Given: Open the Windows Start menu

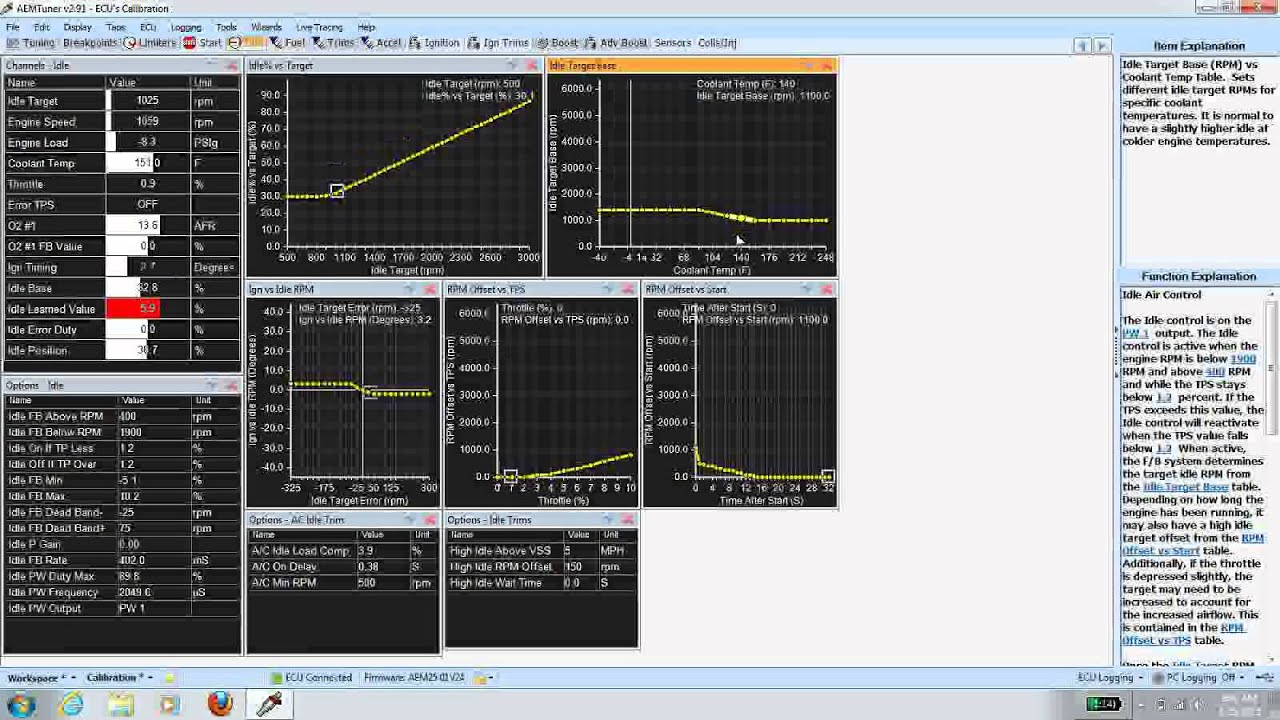Looking at the screenshot, I should [21, 704].
